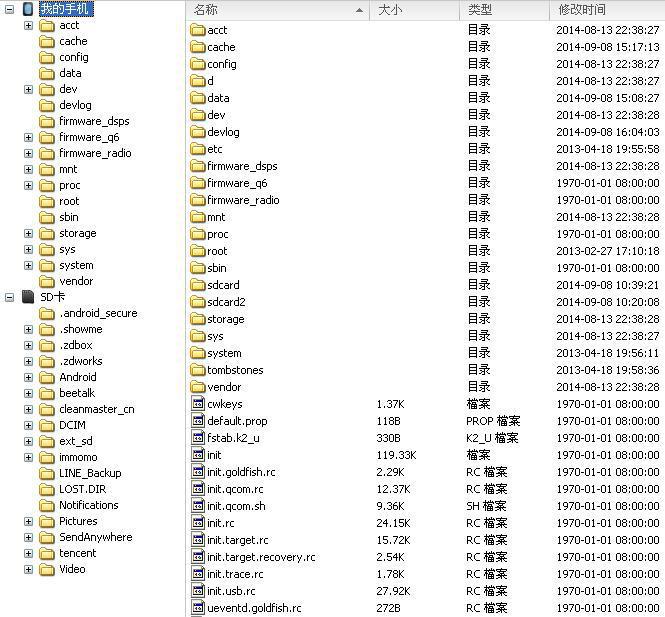Image resolution: width=665 pixels, height=617 pixels.
Task: Select init.qcom.rc in file list
Action: click(x=235, y=489)
